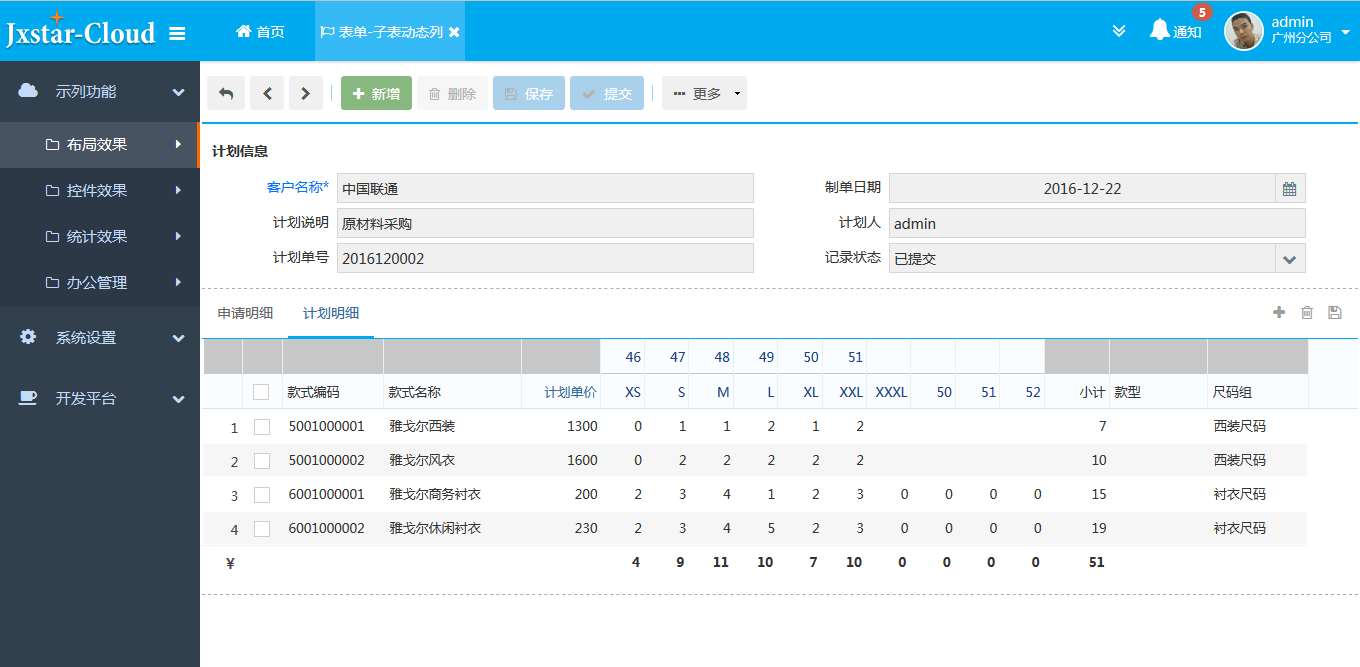Expand the 开发平台 menu section
Image resolution: width=1360 pixels, height=667 pixels.
[x=100, y=398]
